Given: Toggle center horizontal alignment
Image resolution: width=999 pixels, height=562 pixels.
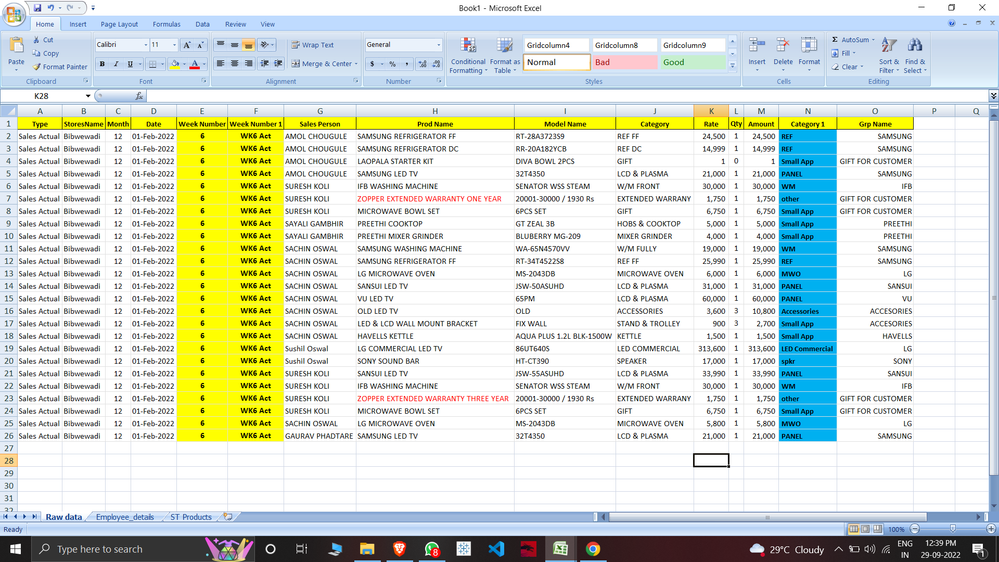Looking at the screenshot, I should [x=234, y=64].
